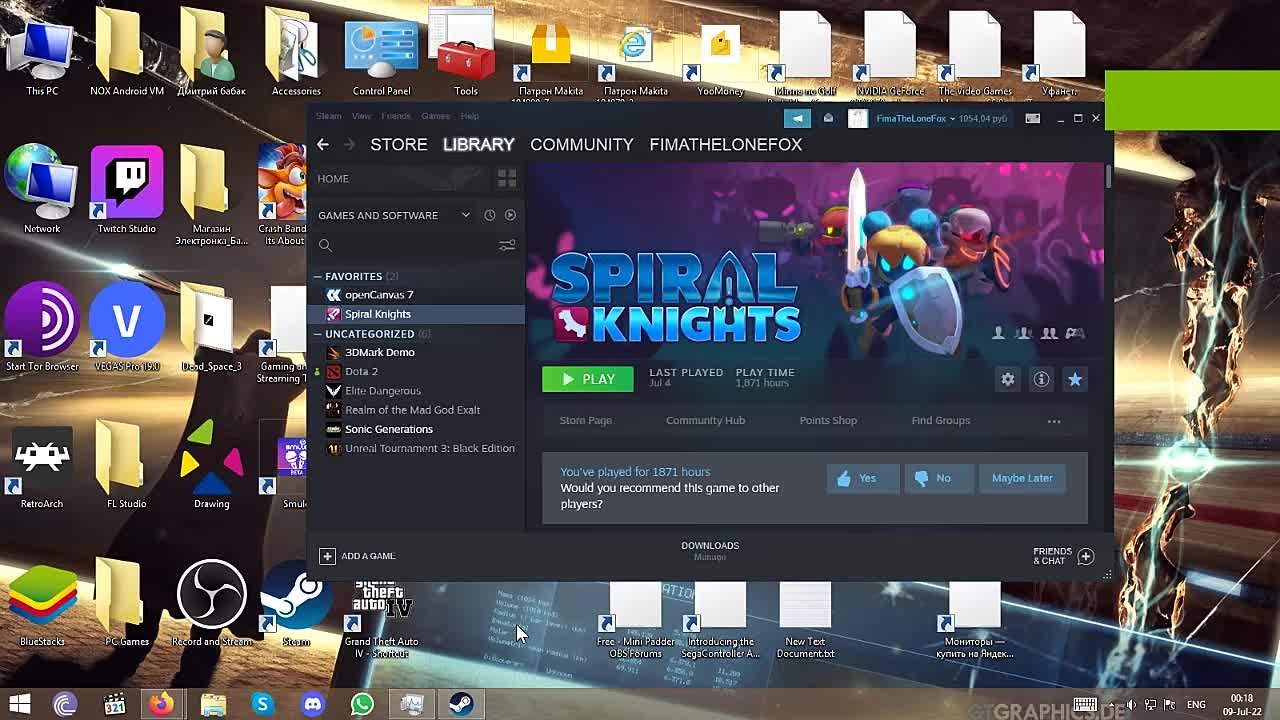The height and width of the screenshot is (720, 1280).
Task: Show Spiral Knights game info icon
Action: (x=1041, y=379)
